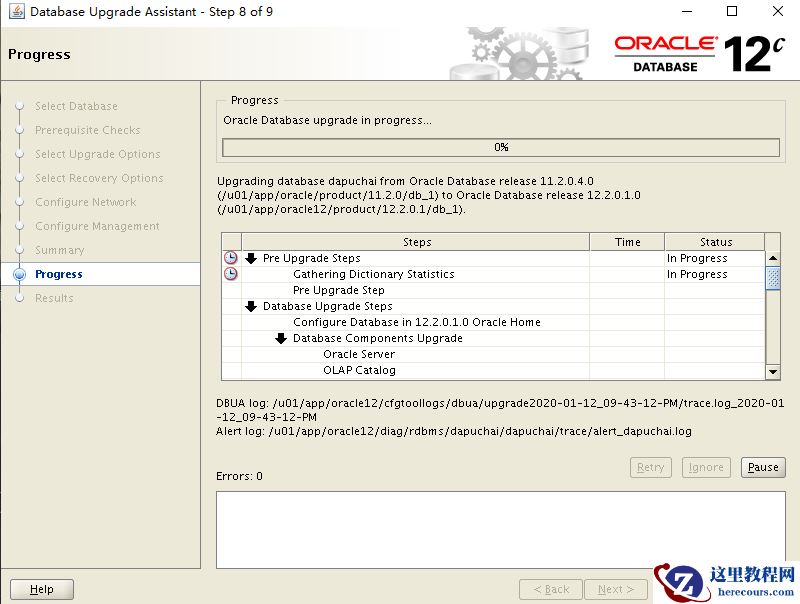Click the Next button
Image resolution: width=800 pixels, height=604 pixels.
pyautogui.click(x=616, y=589)
